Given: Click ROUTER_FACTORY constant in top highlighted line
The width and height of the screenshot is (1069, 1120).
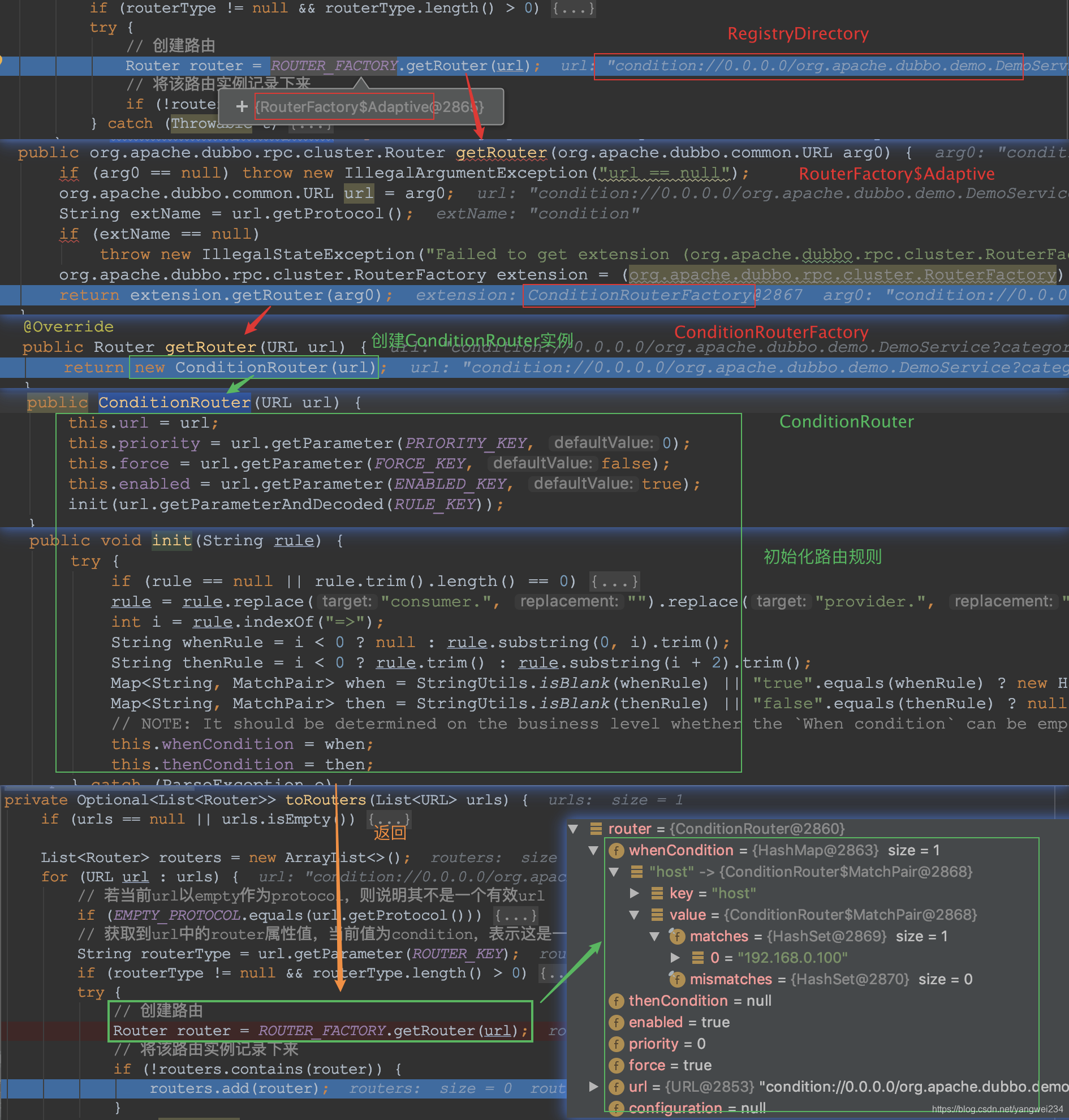Looking at the screenshot, I should point(334,66).
